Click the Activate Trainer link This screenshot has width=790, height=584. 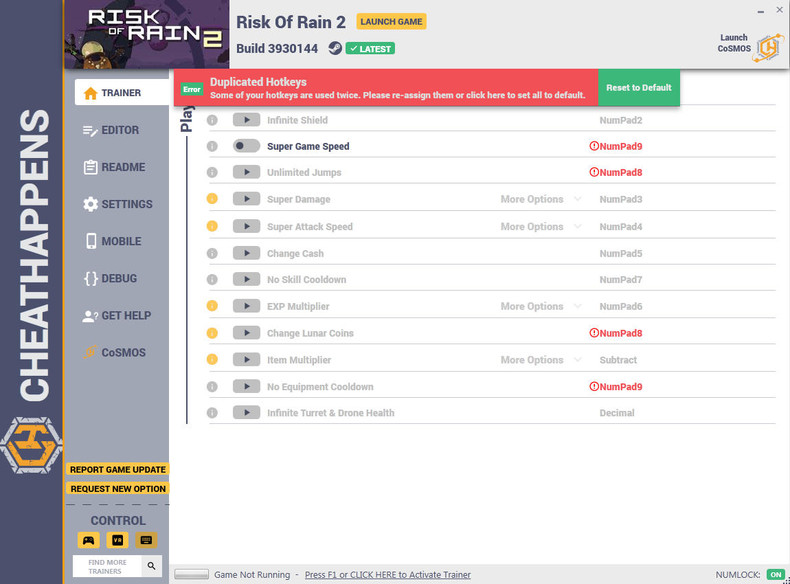pos(387,574)
